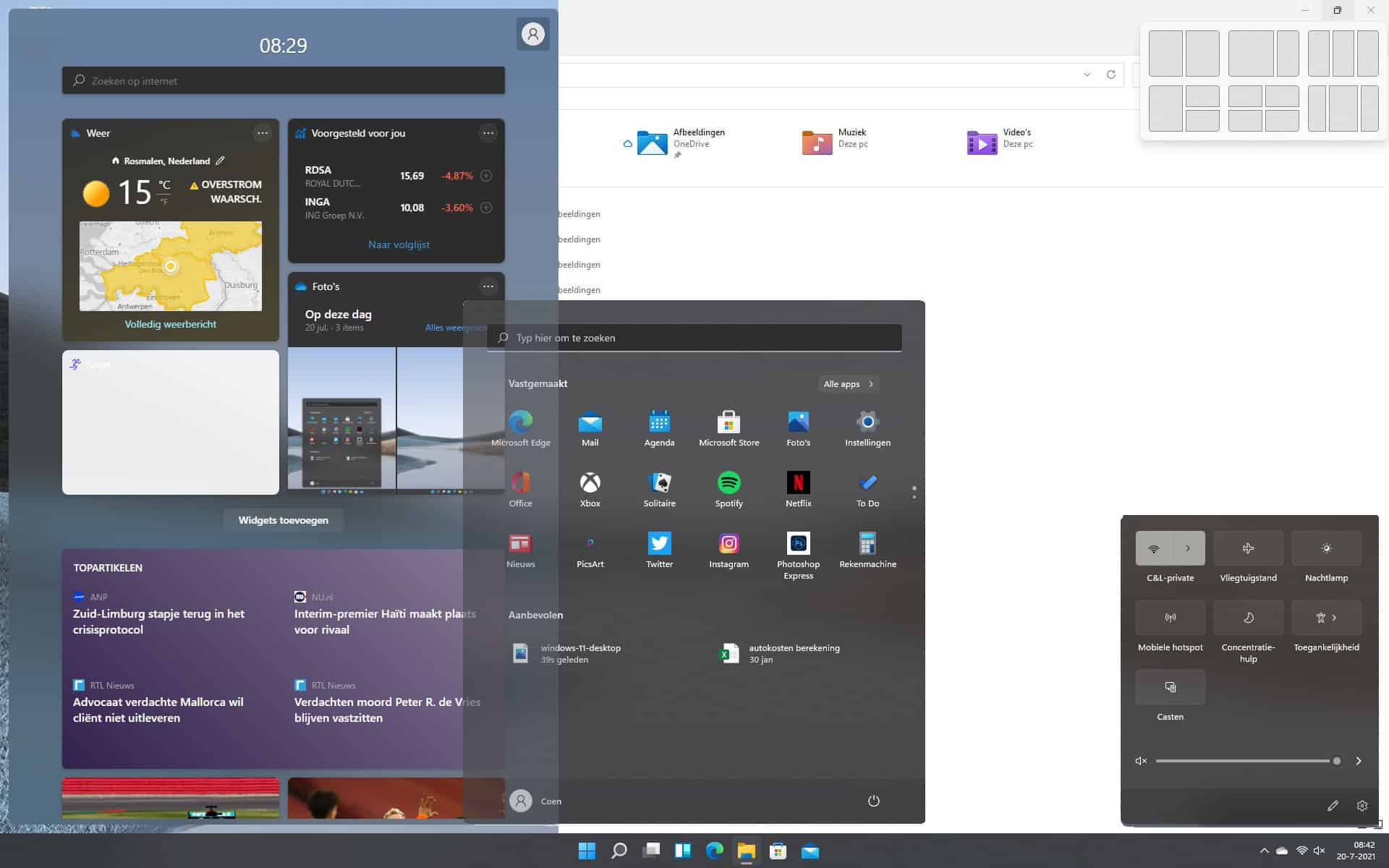Choose four quadrant snap layout
The image size is (1389, 868).
pos(1264,109)
